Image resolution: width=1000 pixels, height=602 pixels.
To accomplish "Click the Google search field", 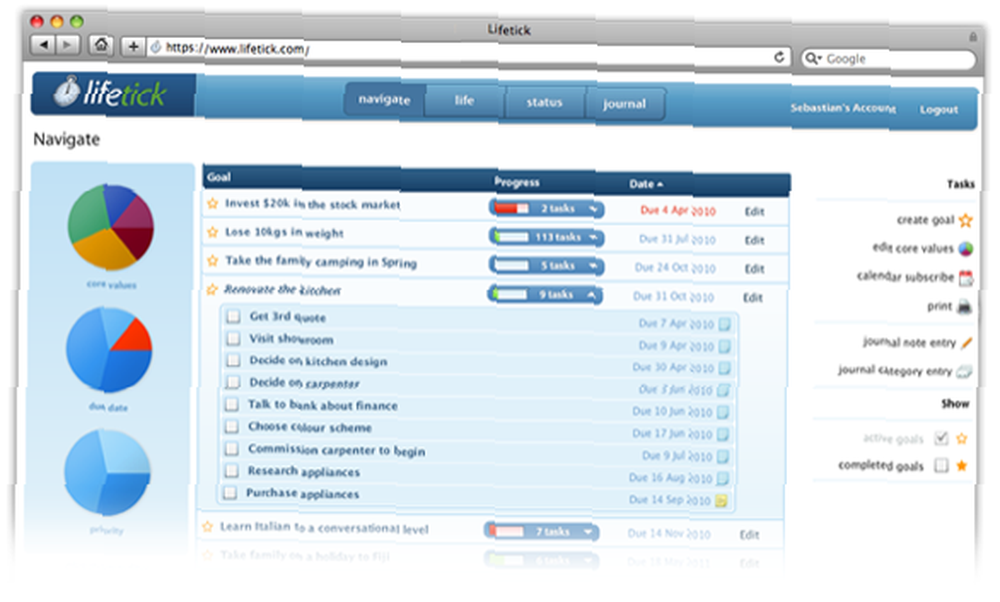I will pyautogui.click(x=888, y=59).
